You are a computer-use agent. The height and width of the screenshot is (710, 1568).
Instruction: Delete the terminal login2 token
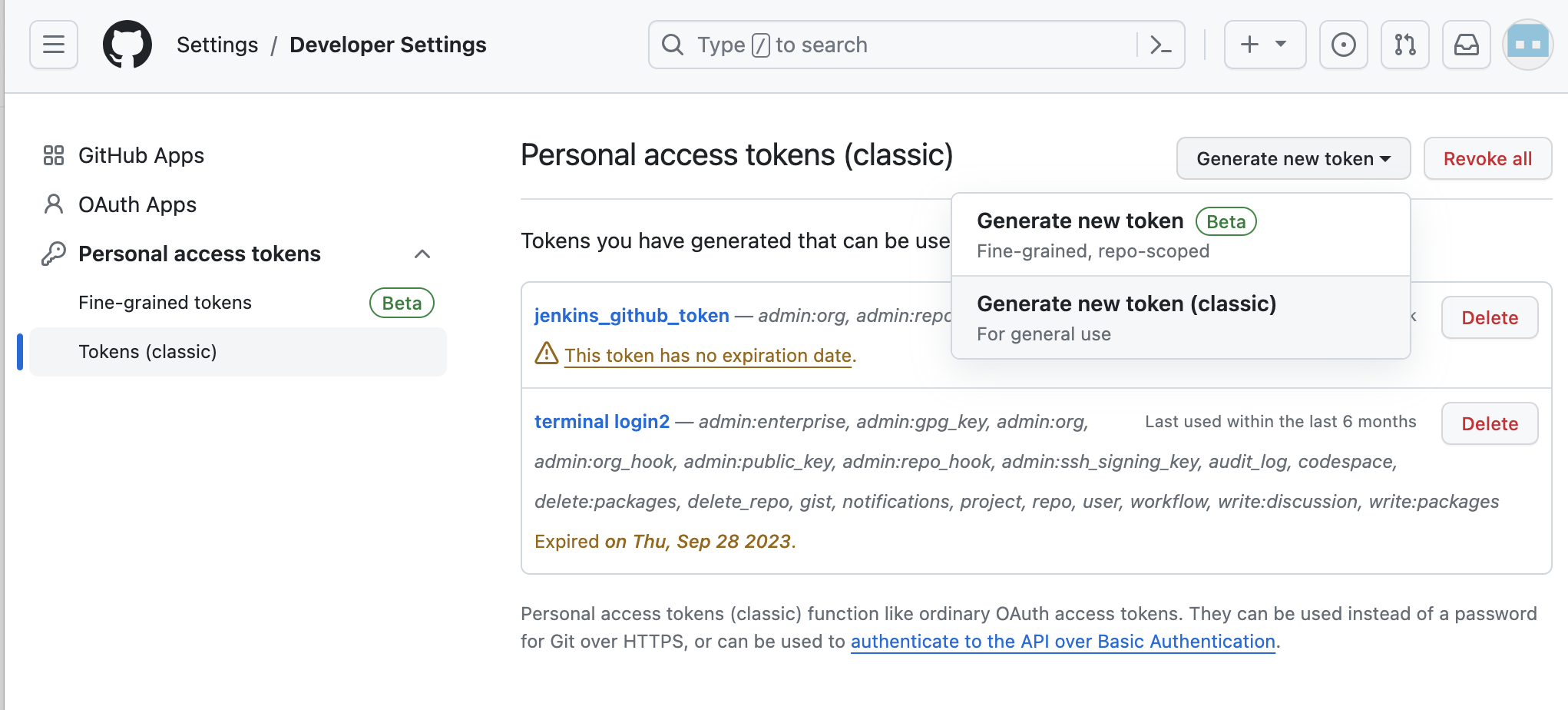pyautogui.click(x=1489, y=423)
